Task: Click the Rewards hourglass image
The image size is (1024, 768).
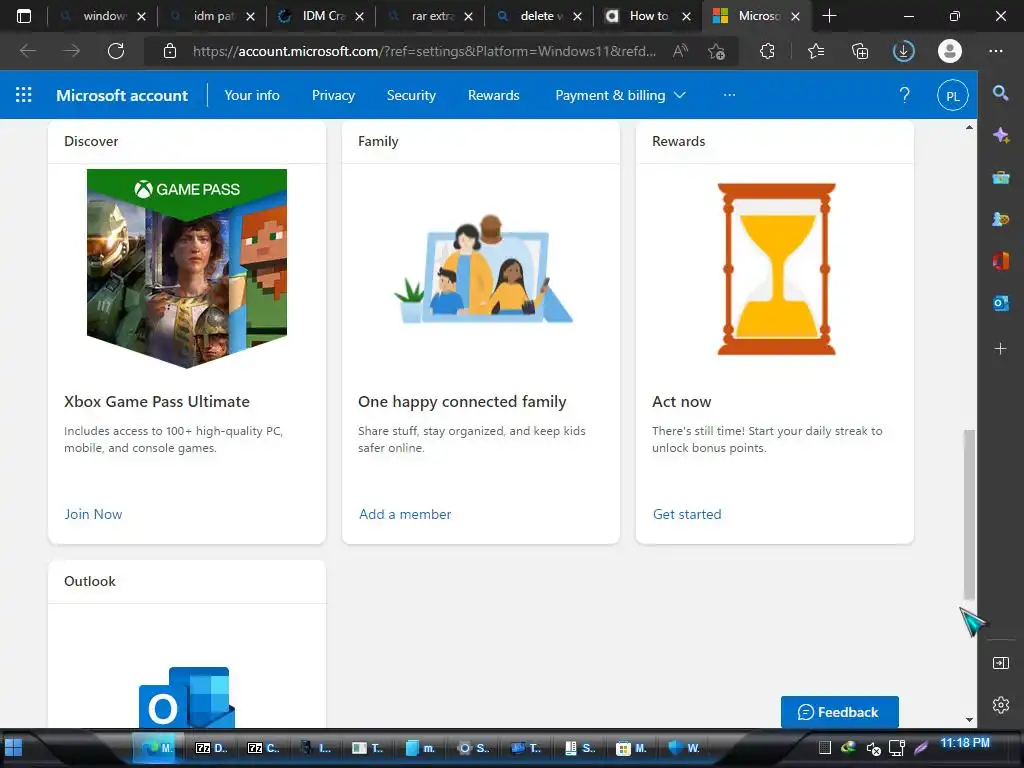Action: click(776, 268)
